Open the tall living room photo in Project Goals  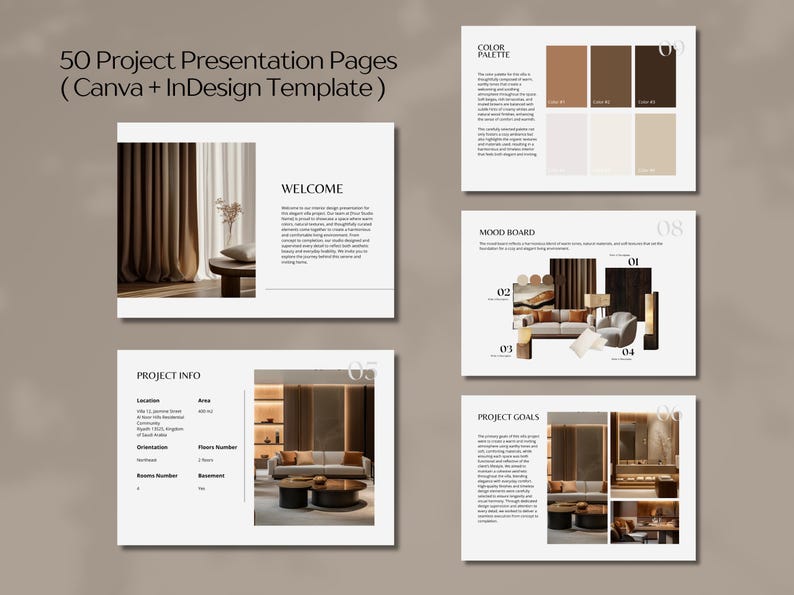[577, 478]
